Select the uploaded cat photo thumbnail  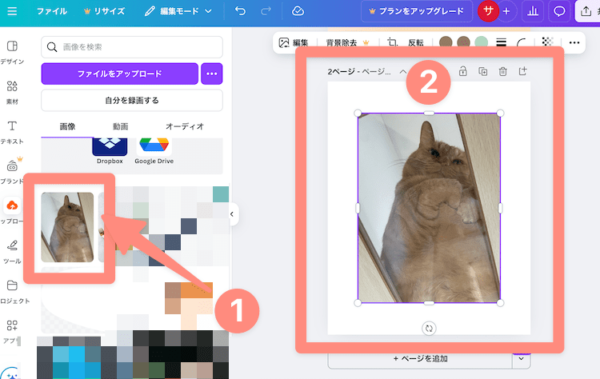(67, 227)
